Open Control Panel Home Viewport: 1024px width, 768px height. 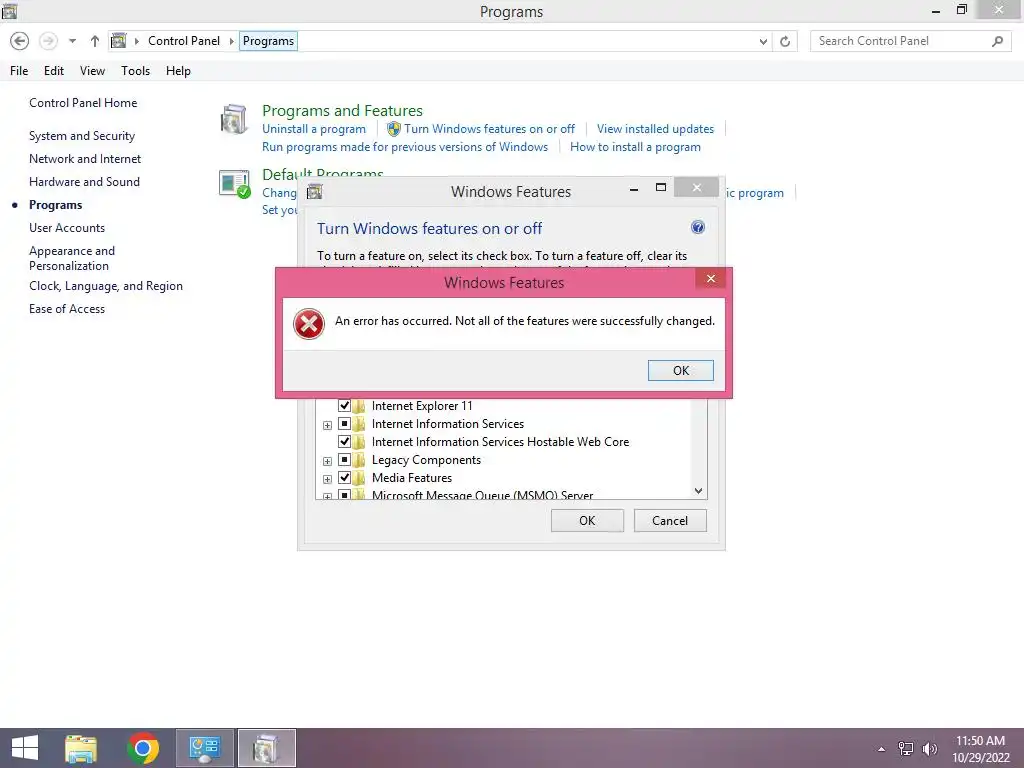click(83, 103)
